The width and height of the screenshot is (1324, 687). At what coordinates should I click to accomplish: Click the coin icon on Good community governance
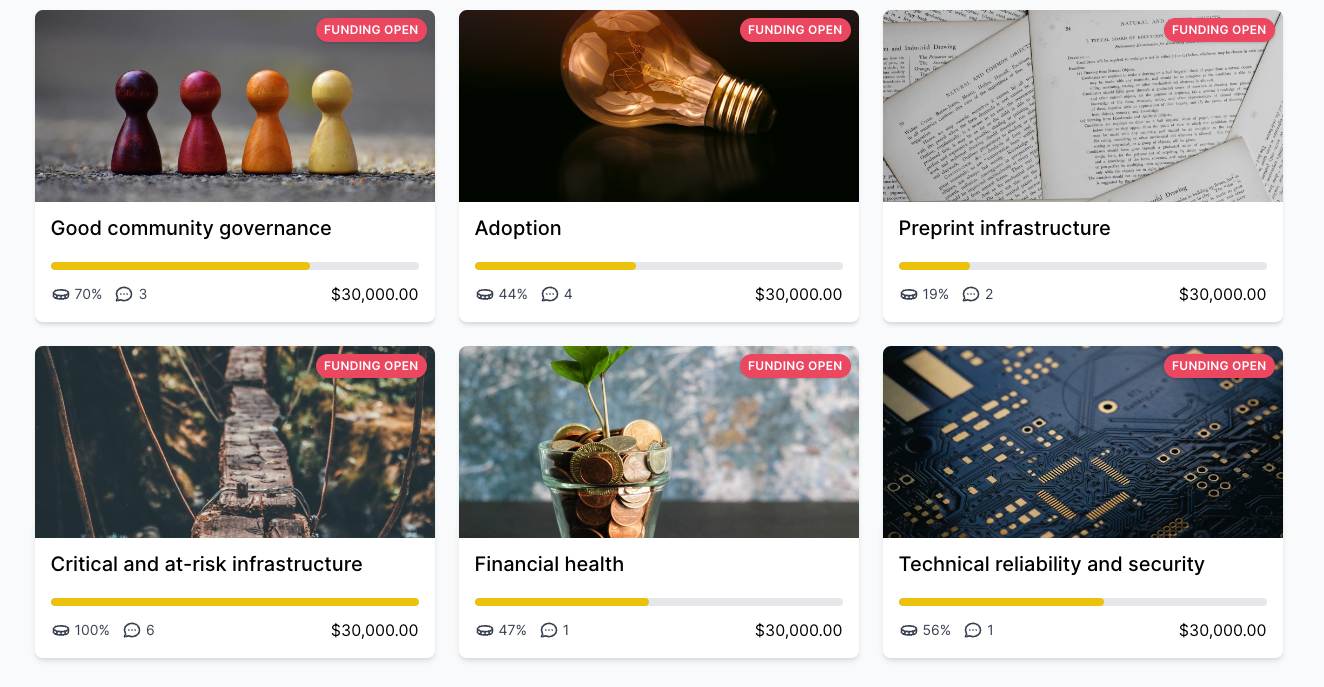pyautogui.click(x=61, y=294)
